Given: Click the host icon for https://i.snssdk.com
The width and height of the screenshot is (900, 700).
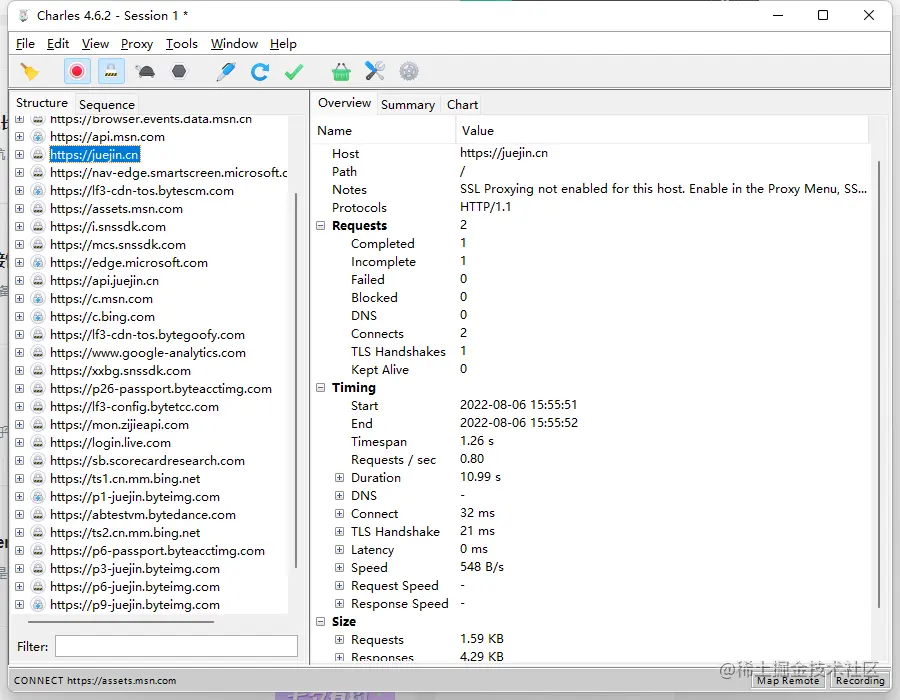Looking at the screenshot, I should [x=38, y=227].
